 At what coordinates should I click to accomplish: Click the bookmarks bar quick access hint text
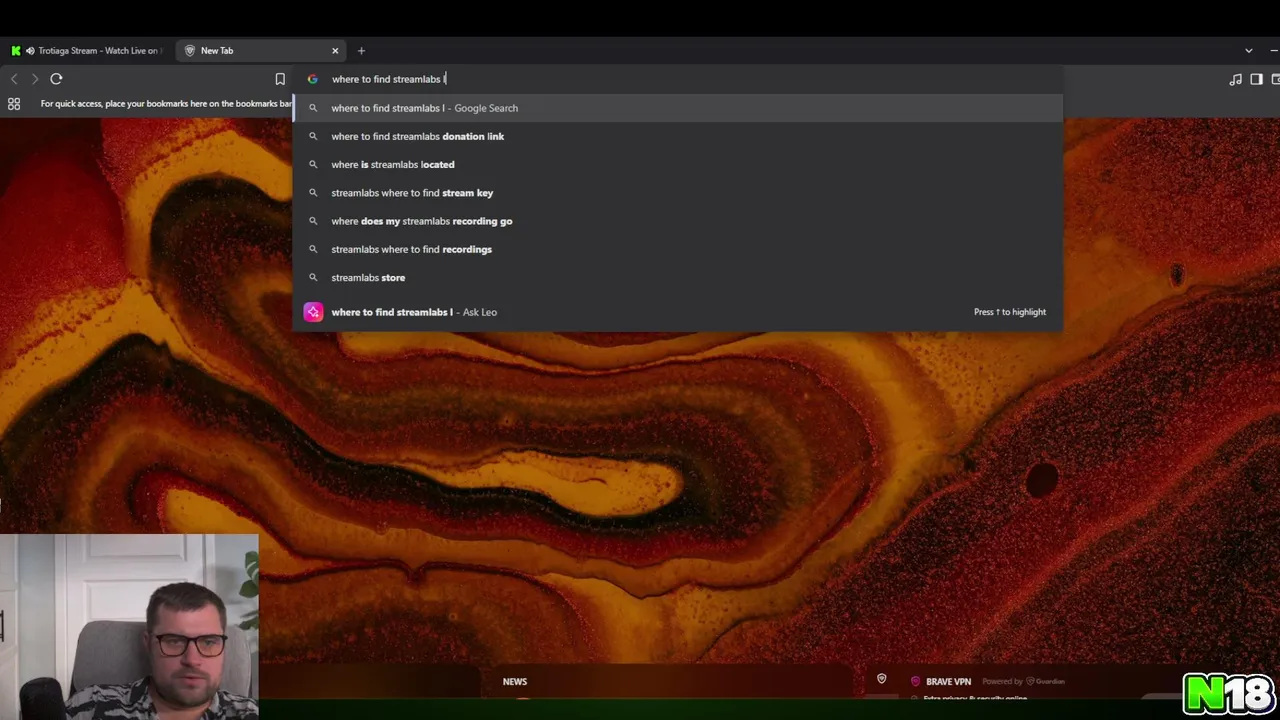click(166, 104)
